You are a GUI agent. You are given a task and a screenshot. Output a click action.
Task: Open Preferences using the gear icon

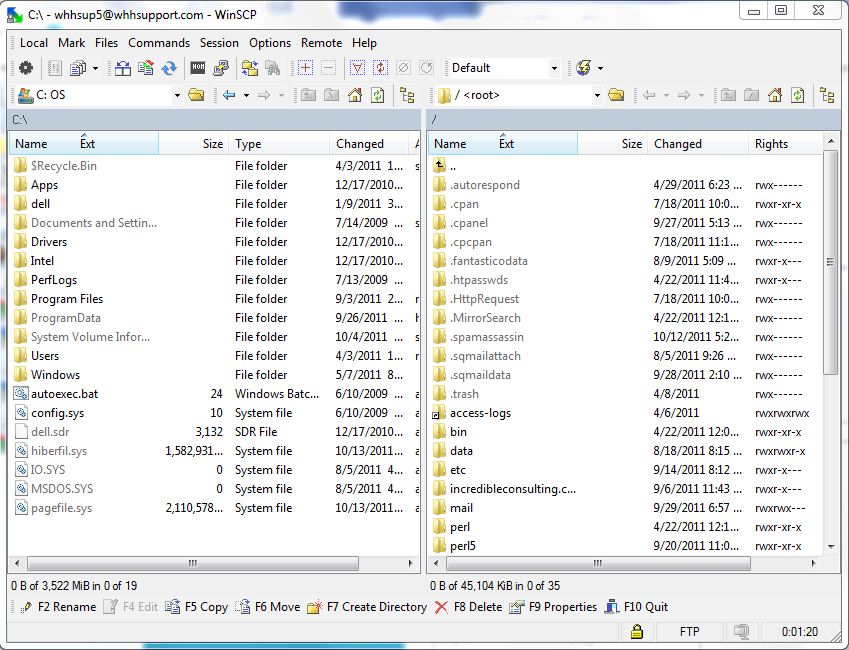26,68
